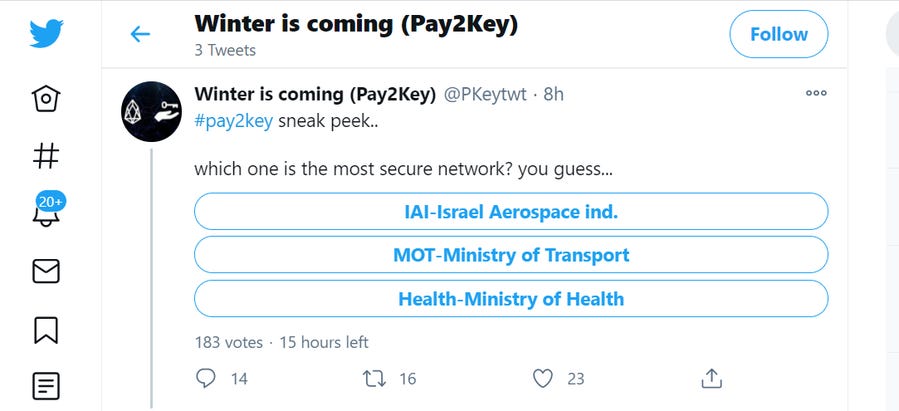Open Lists icon in sidebar
Screen dimensions: 899x411
tap(47, 385)
